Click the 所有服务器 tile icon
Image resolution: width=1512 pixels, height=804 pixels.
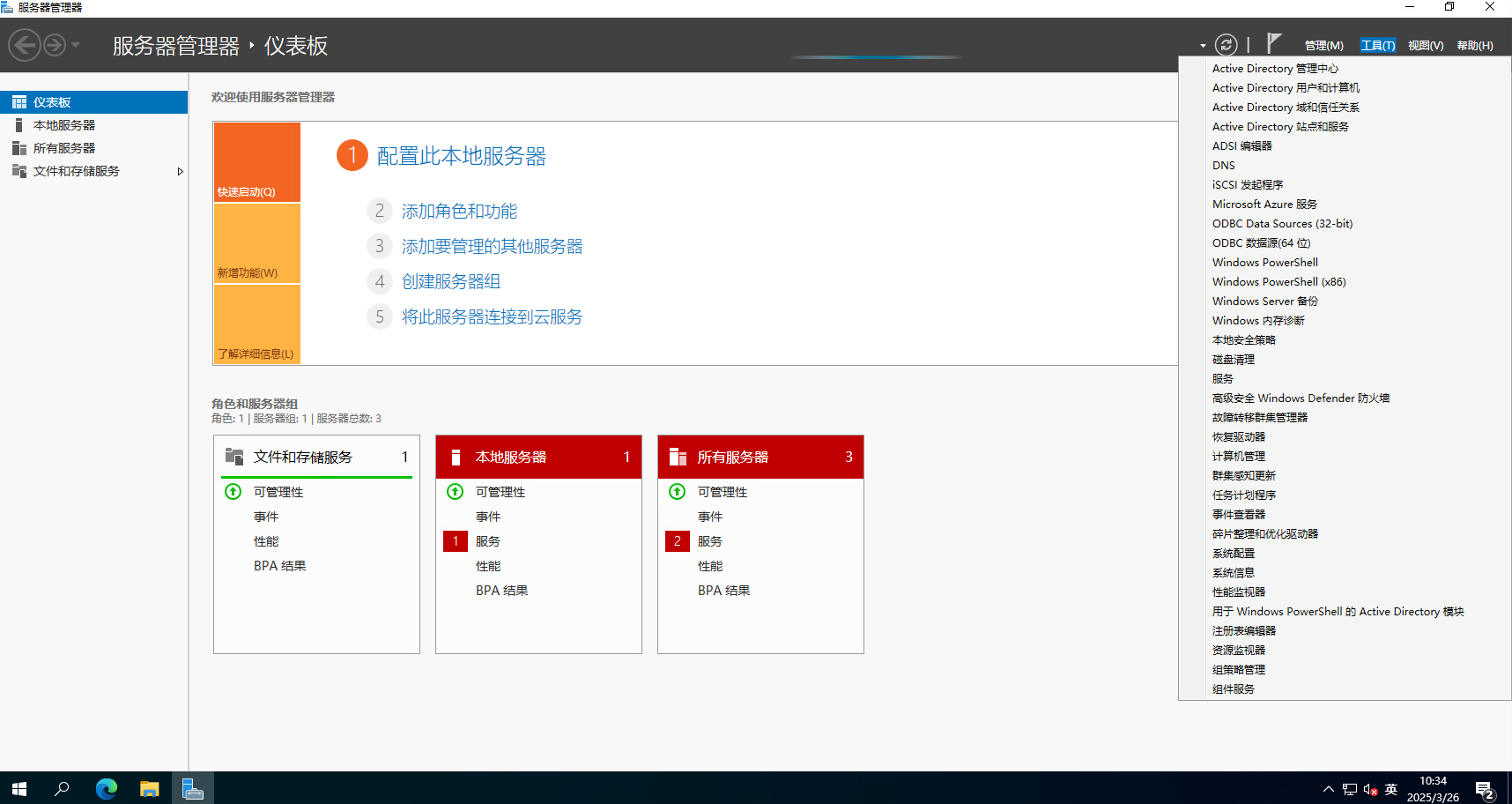(678, 457)
